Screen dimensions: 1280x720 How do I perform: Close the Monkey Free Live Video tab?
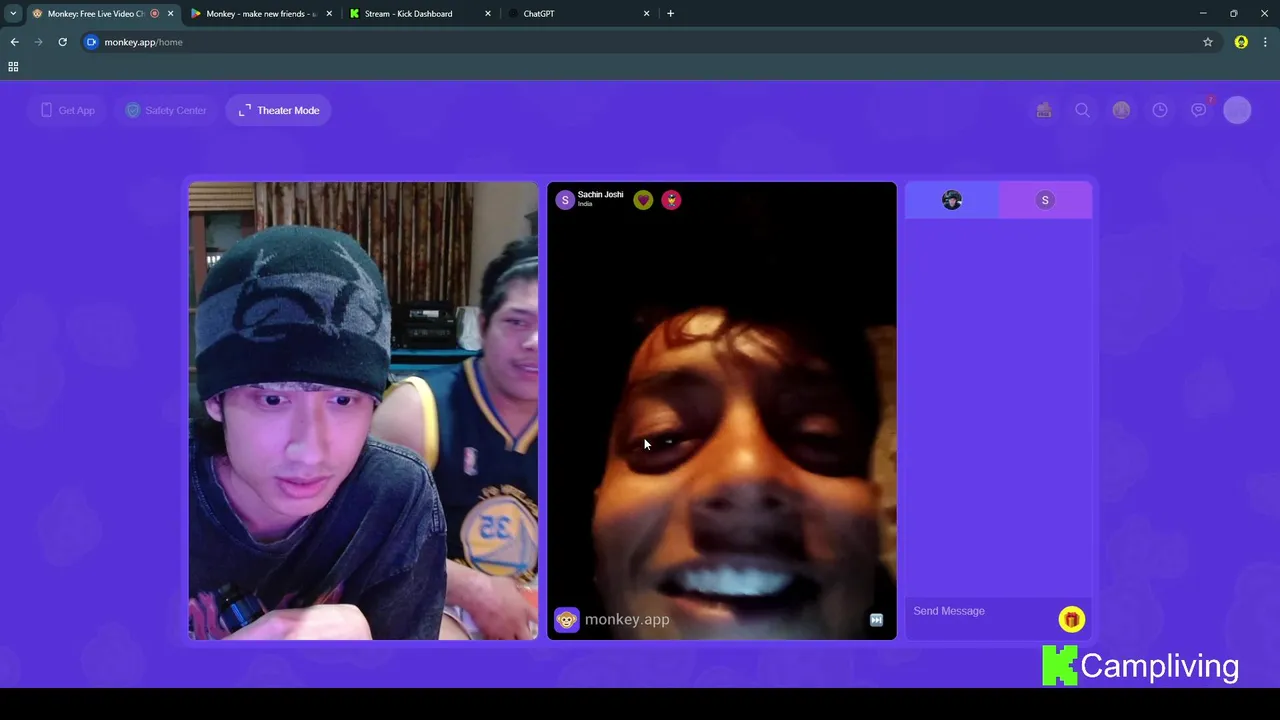click(170, 14)
